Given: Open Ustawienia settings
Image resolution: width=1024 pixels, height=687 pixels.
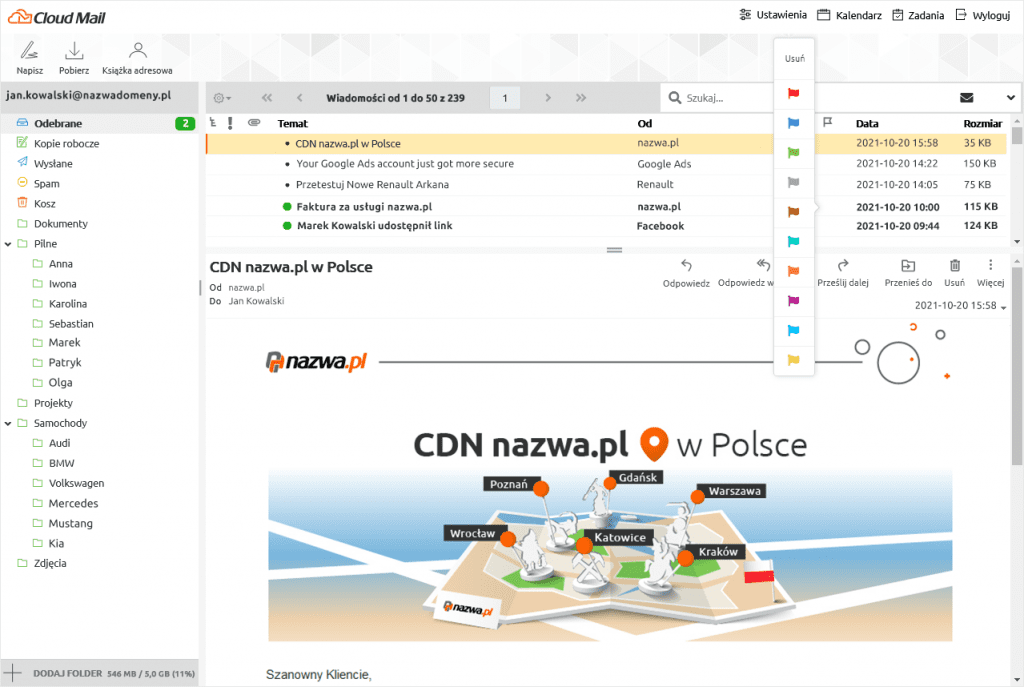Looking at the screenshot, I should coord(773,15).
